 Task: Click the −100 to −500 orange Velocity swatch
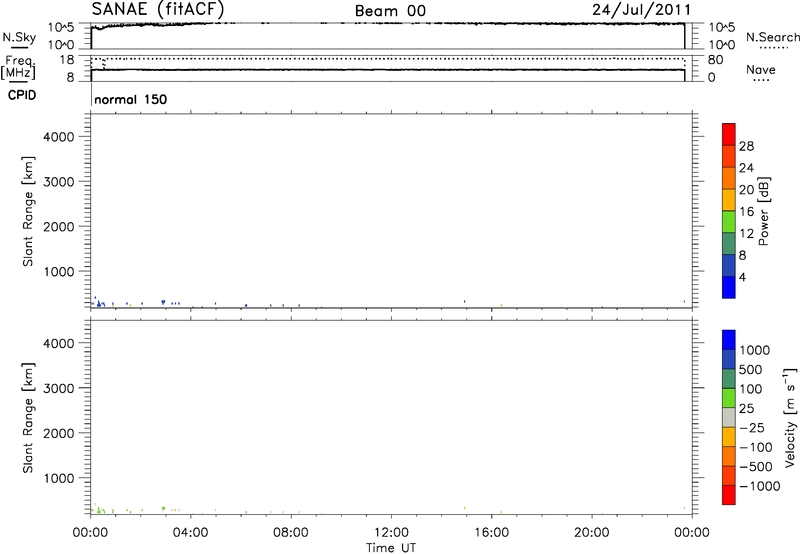(729, 456)
